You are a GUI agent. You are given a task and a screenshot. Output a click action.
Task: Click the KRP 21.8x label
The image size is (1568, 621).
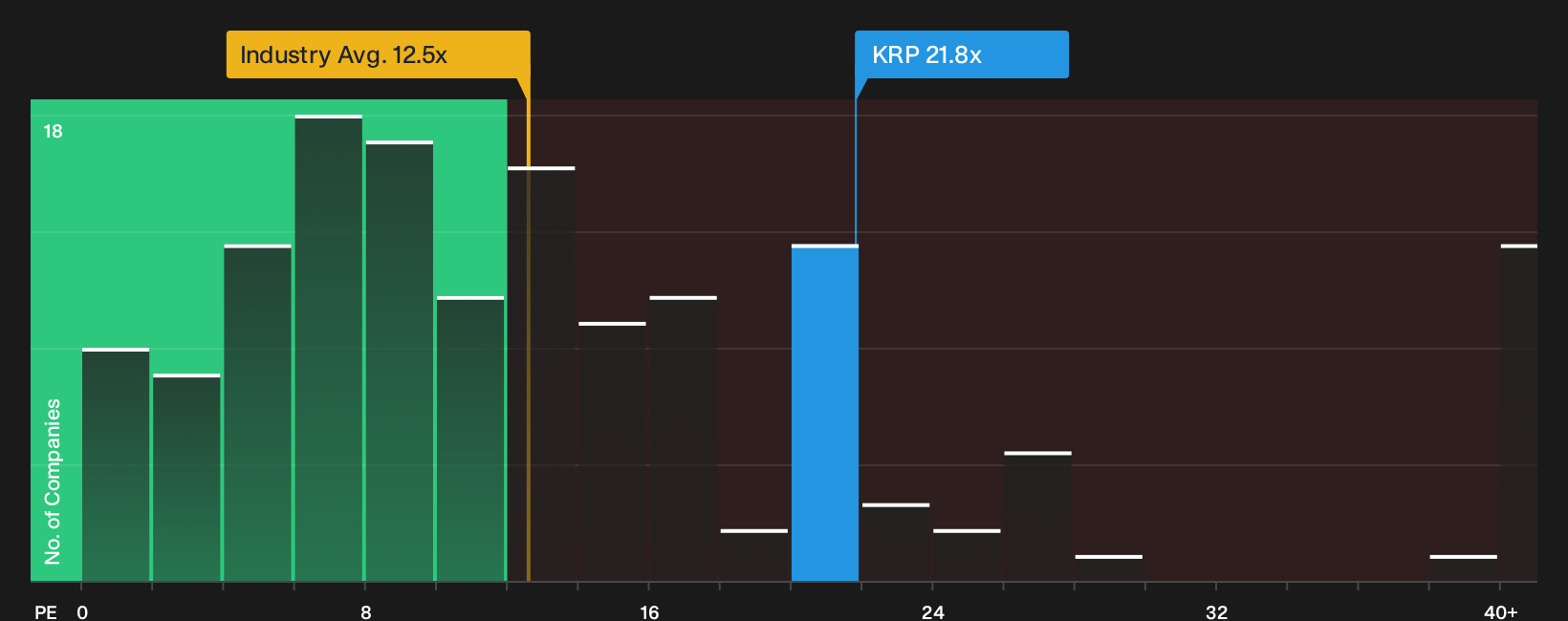[x=961, y=54]
